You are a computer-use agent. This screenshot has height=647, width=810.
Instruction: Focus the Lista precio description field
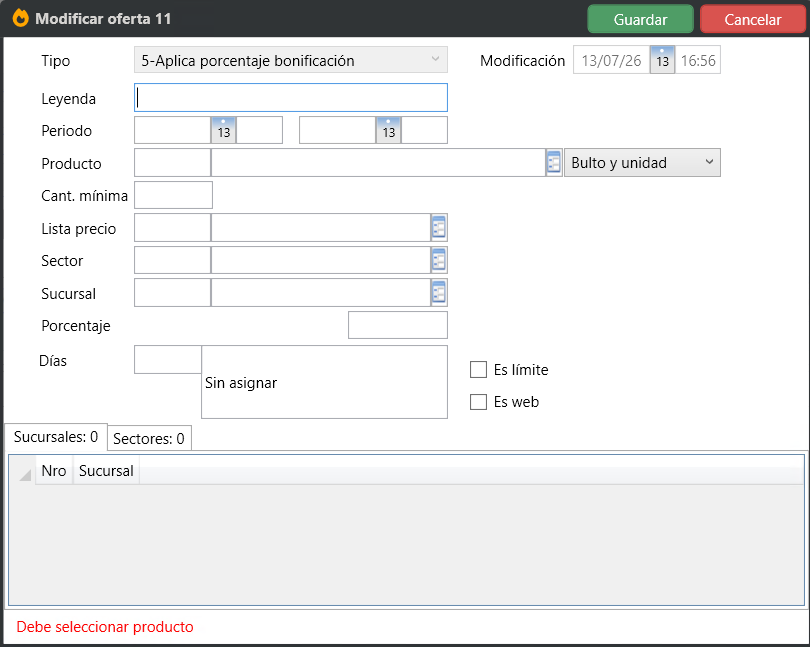pyautogui.click(x=321, y=227)
